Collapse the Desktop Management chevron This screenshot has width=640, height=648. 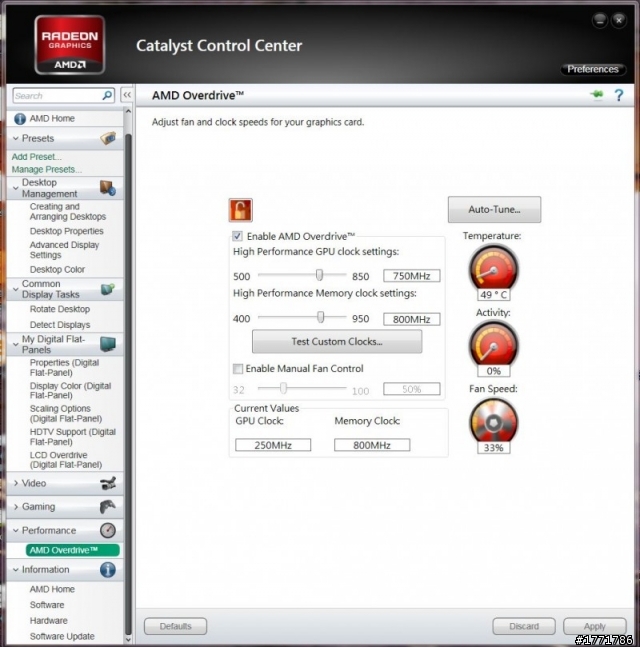(16, 188)
